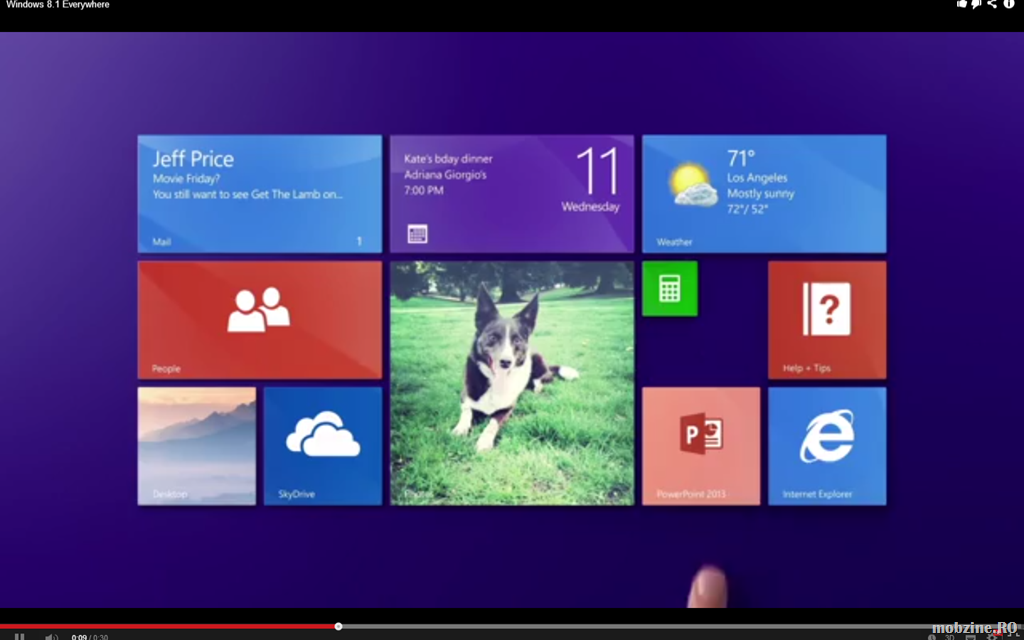Click the Los Angeles city name

[758, 178]
